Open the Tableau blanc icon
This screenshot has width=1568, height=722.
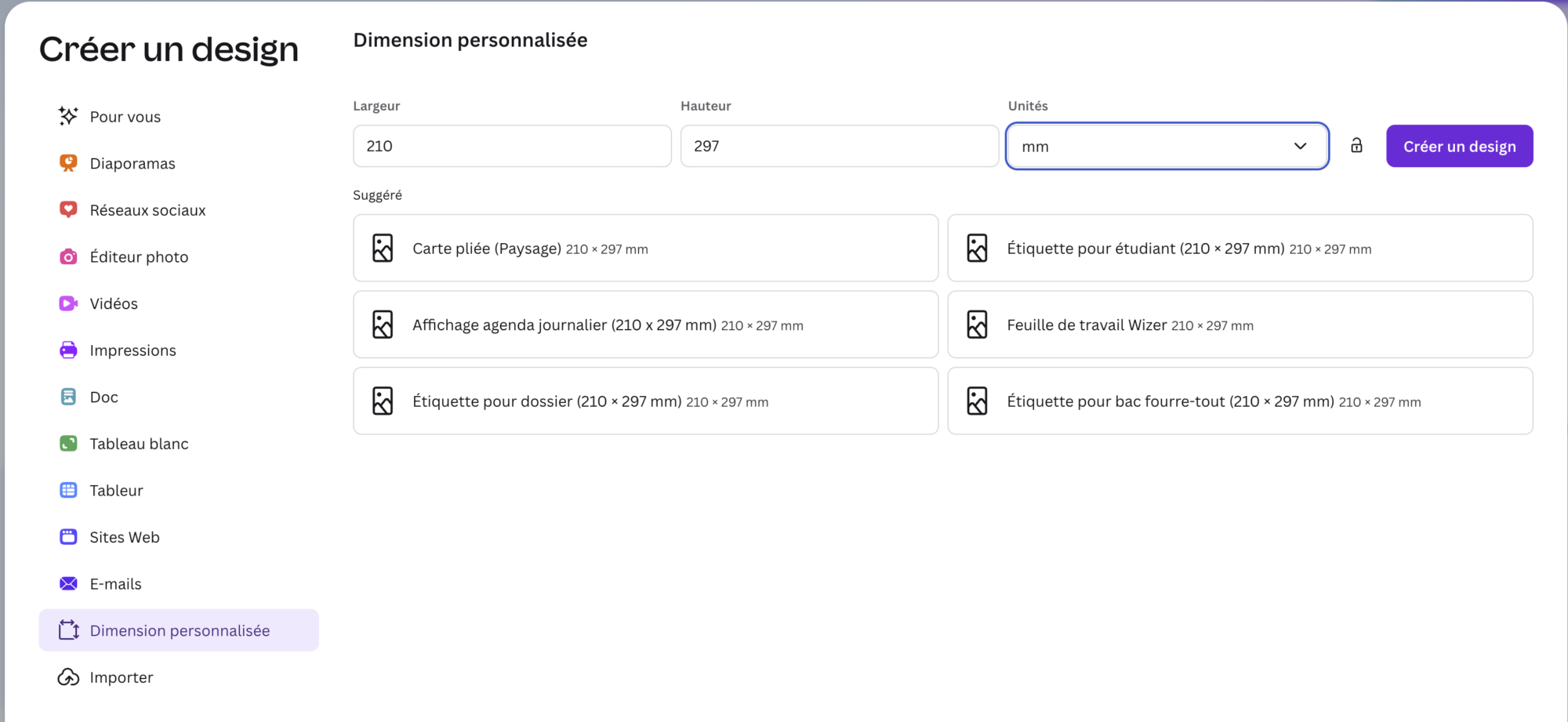pos(68,444)
